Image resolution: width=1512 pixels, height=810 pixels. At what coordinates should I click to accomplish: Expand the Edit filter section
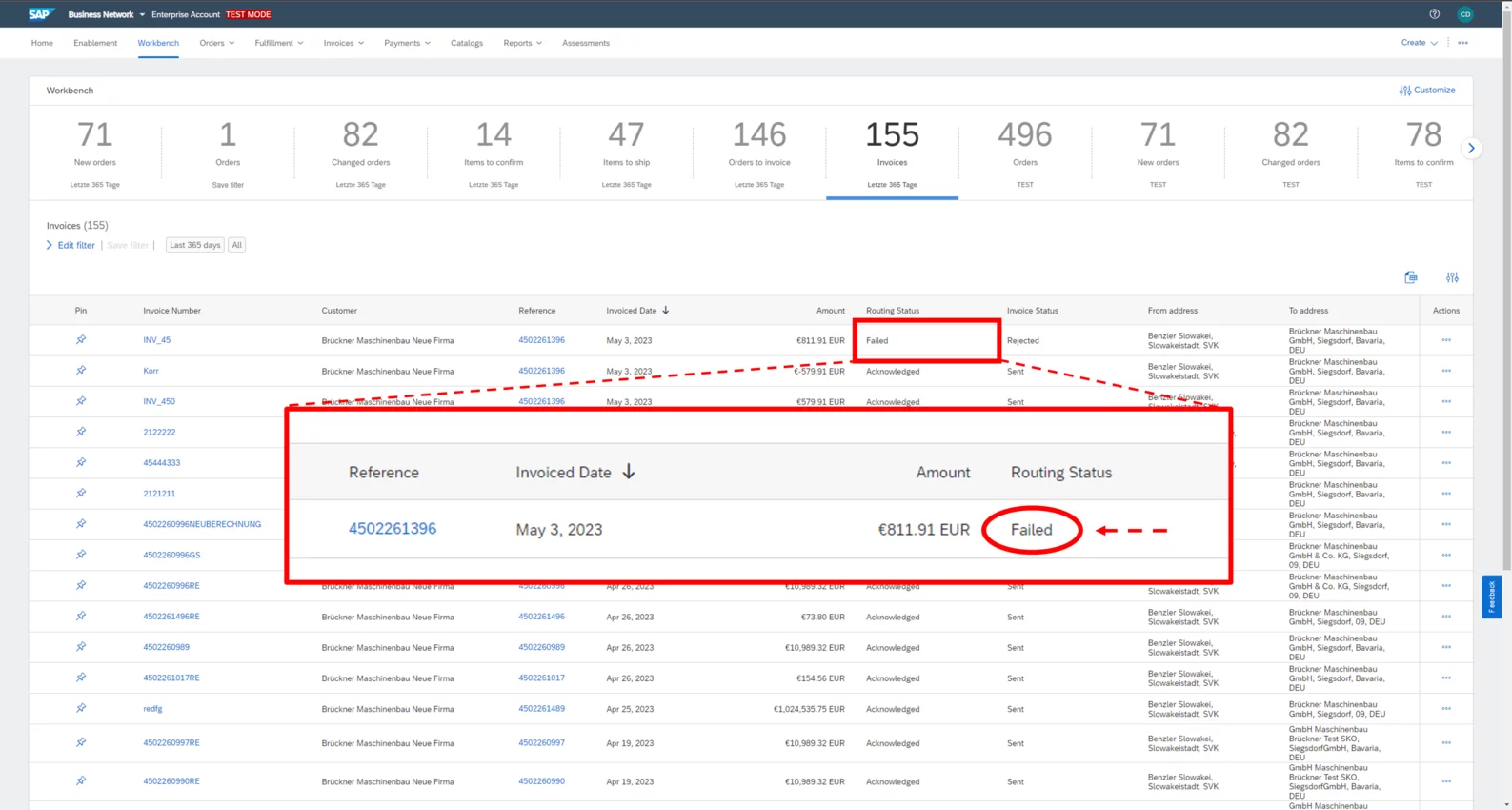click(71, 245)
